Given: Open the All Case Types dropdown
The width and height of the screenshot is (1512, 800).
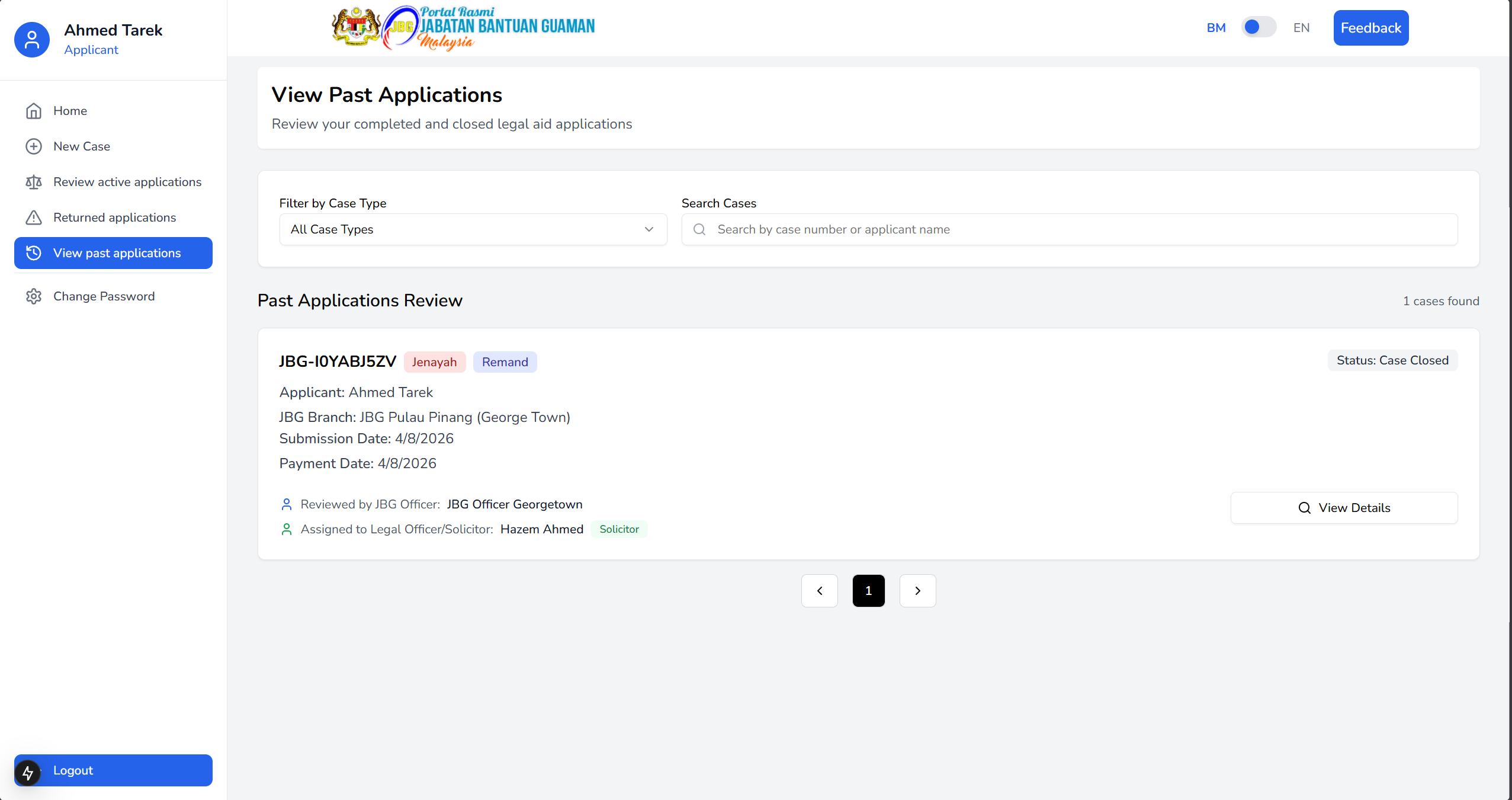Looking at the screenshot, I should tap(473, 229).
